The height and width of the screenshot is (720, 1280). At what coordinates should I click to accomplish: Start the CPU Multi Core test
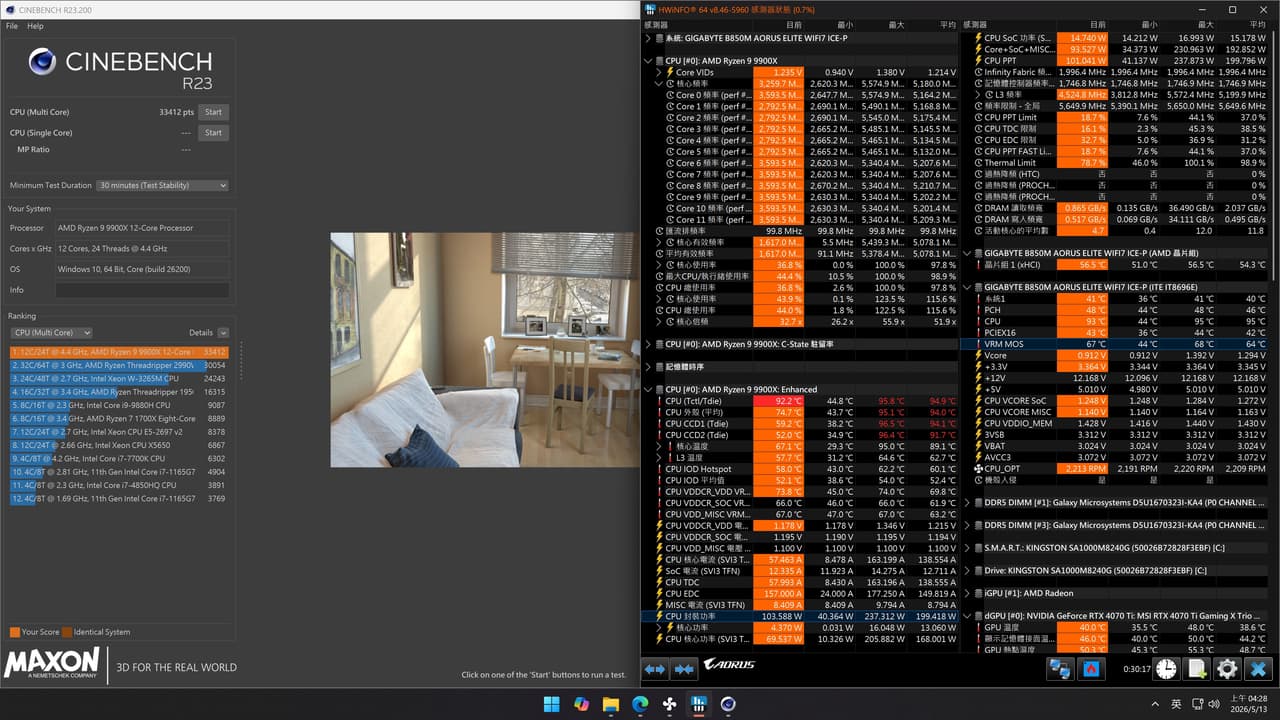[213, 112]
